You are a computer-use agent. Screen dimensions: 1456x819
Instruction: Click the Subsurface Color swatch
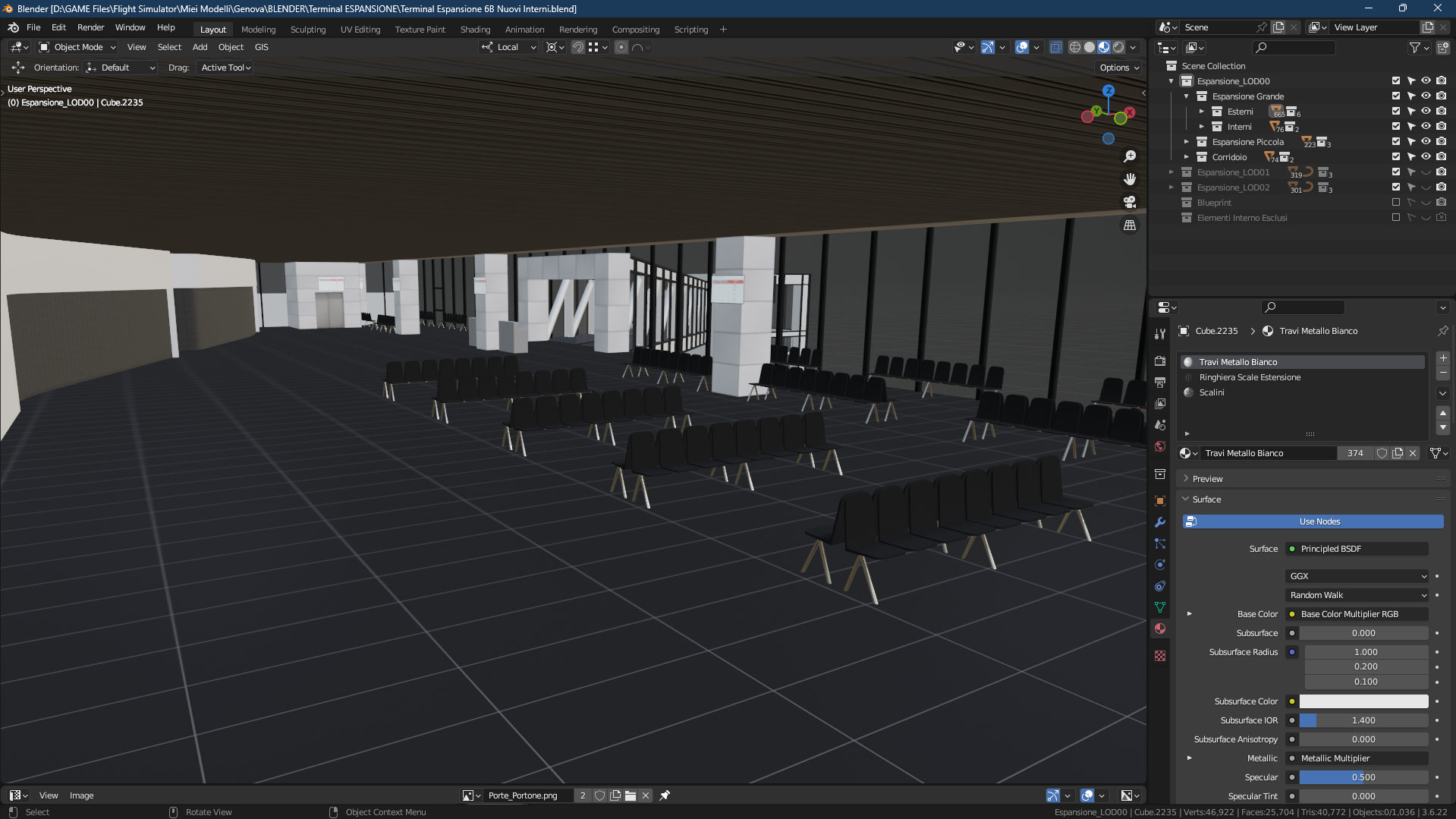coord(1363,701)
